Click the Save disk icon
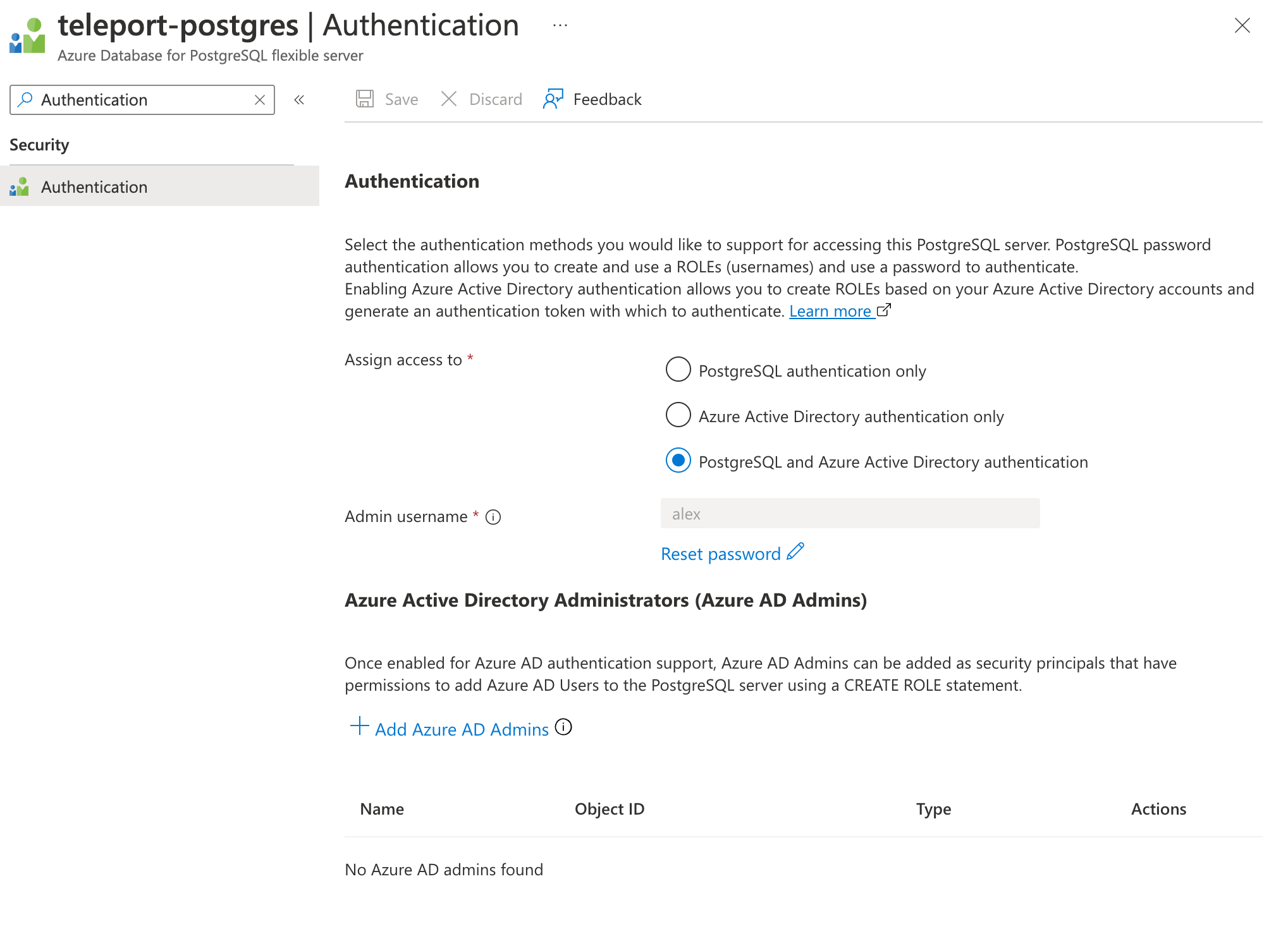The height and width of the screenshot is (929, 1288). (x=365, y=99)
